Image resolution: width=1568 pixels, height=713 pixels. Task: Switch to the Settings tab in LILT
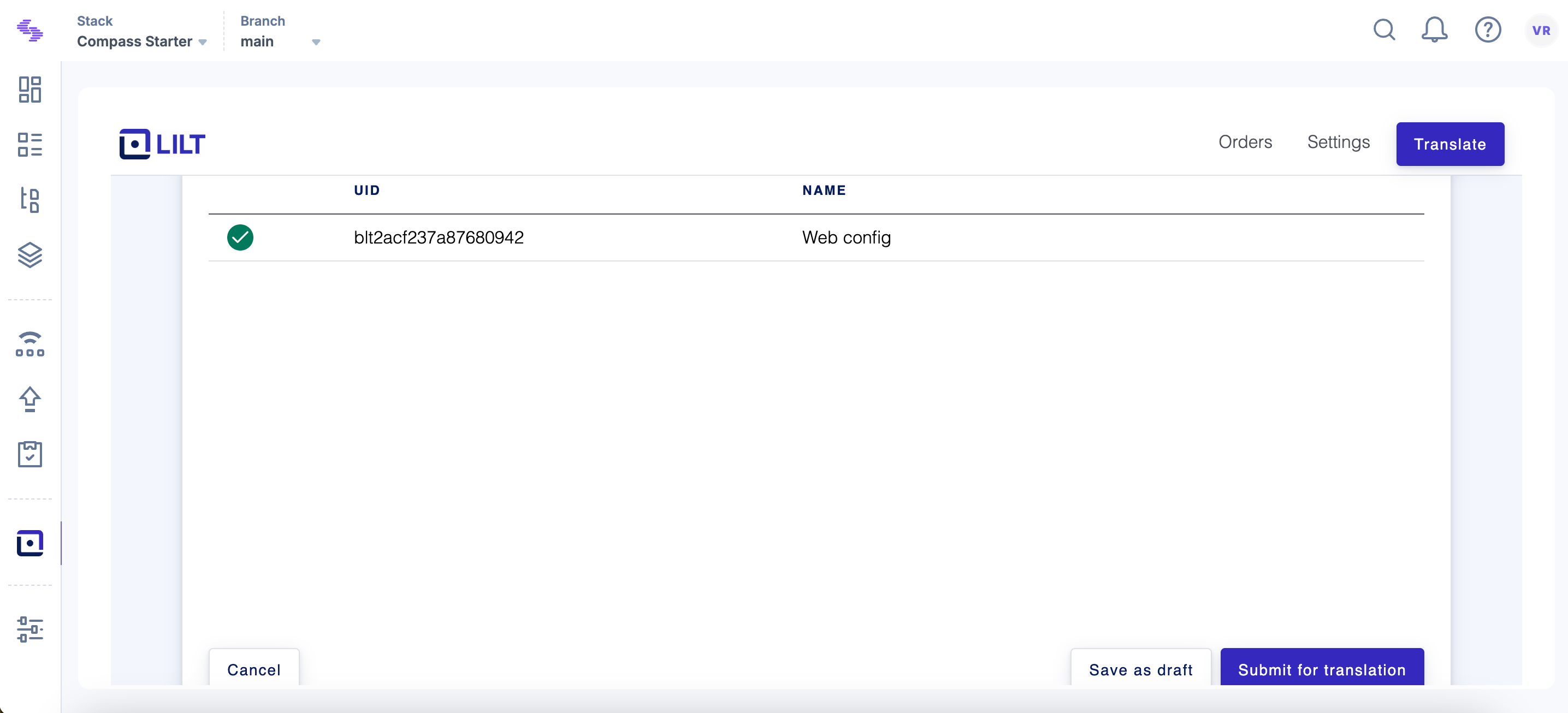(x=1339, y=144)
